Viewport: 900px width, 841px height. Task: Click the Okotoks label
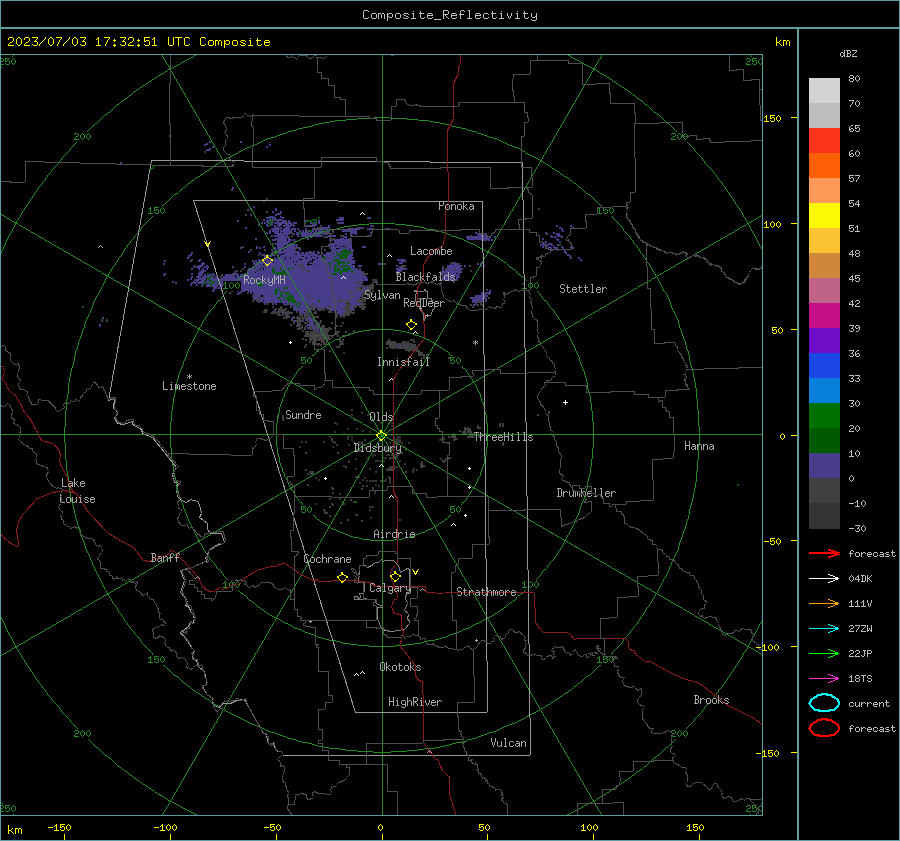pyautogui.click(x=400, y=667)
